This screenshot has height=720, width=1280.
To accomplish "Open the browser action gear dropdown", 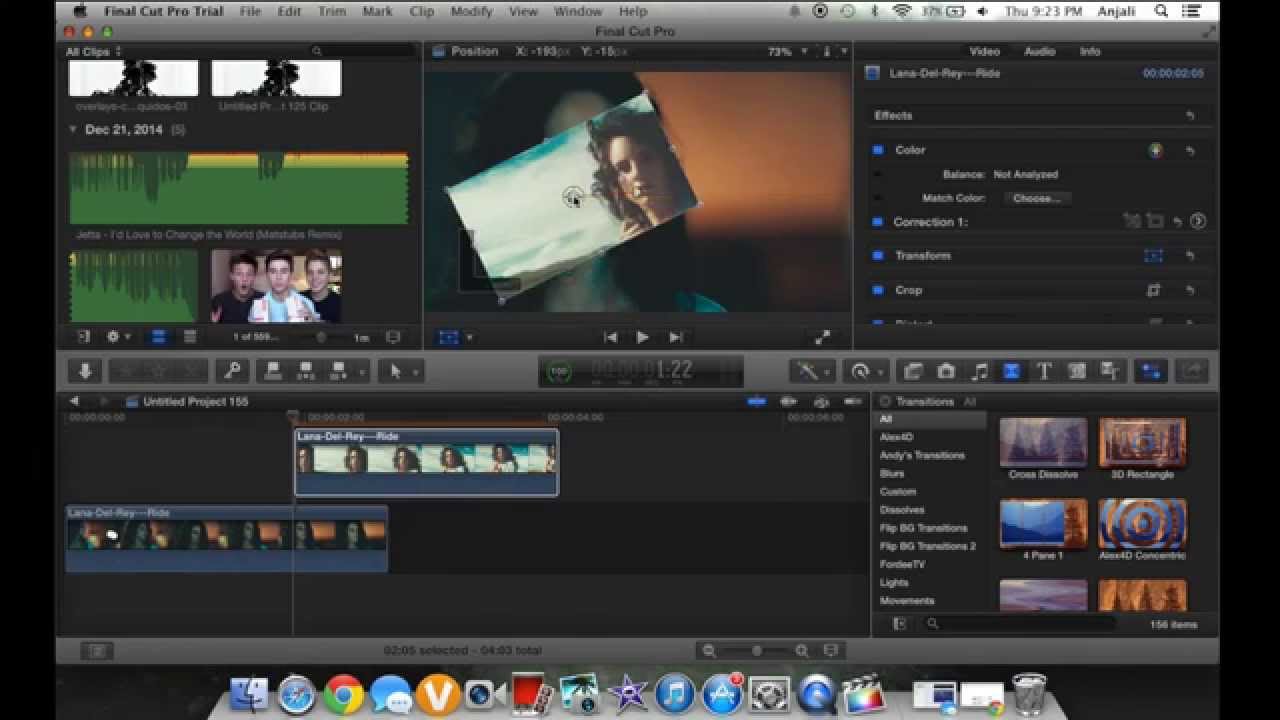I will pyautogui.click(x=119, y=337).
